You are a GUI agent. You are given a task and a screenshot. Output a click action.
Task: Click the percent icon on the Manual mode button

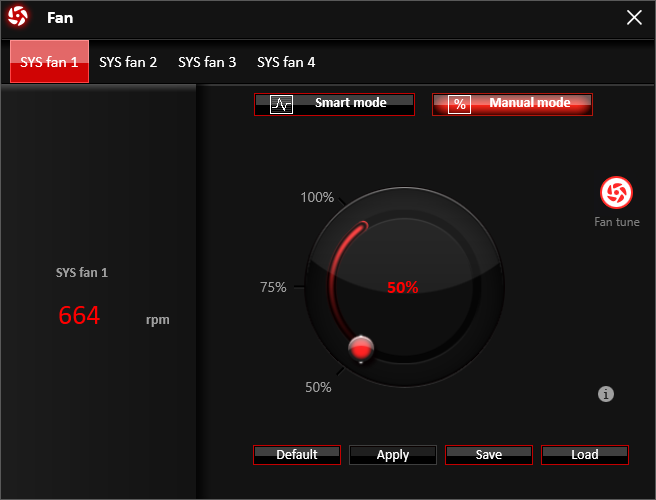coord(459,105)
